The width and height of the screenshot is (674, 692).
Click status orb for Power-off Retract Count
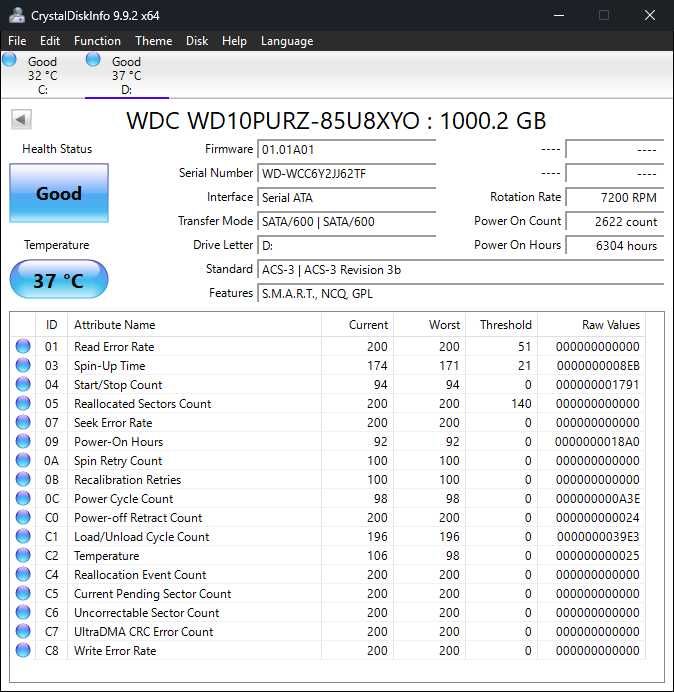(x=23, y=517)
